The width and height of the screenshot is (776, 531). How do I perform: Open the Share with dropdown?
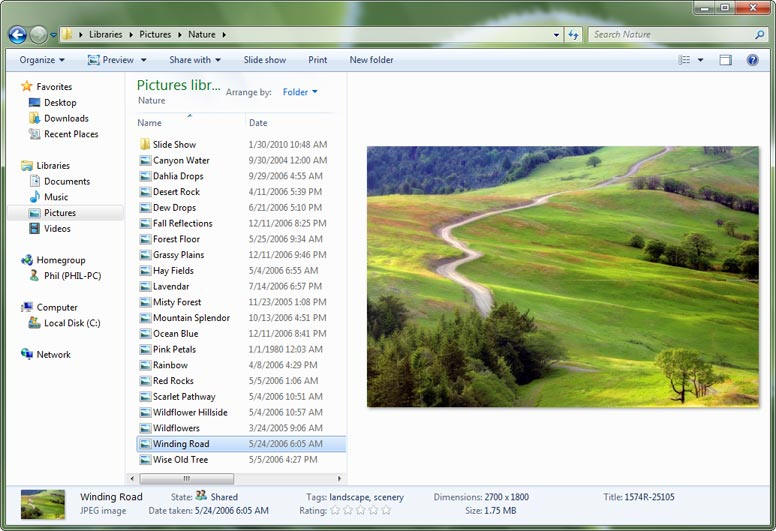click(x=194, y=60)
